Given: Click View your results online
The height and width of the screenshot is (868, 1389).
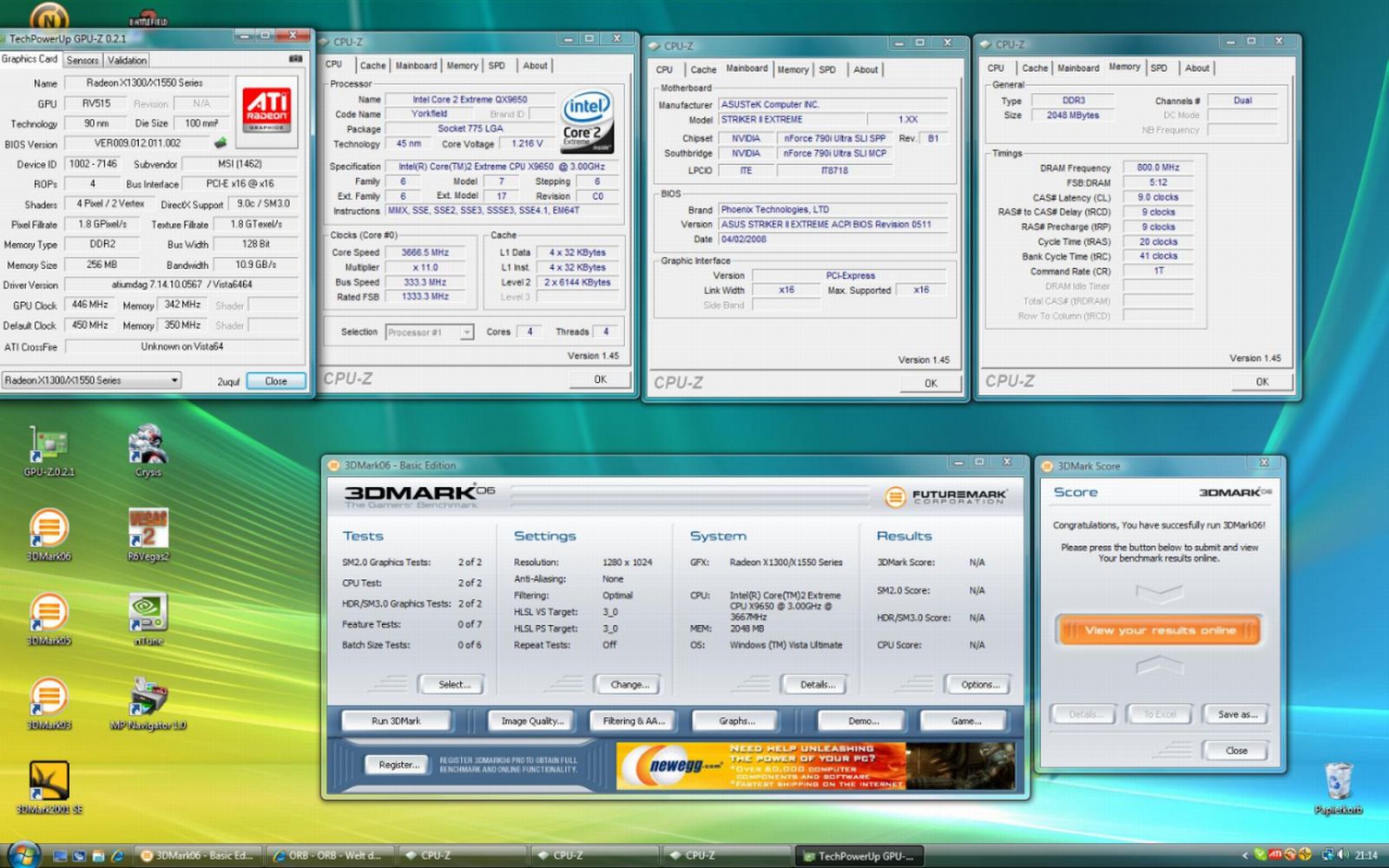Looking at the screenshot, I should (1159, 631).
